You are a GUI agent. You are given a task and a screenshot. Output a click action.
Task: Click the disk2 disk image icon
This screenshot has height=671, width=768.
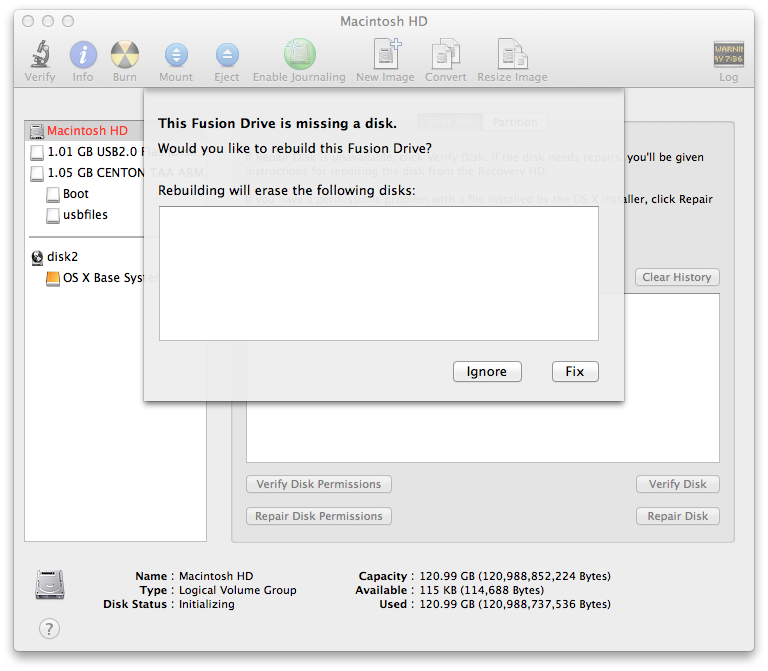click(37, 257)
